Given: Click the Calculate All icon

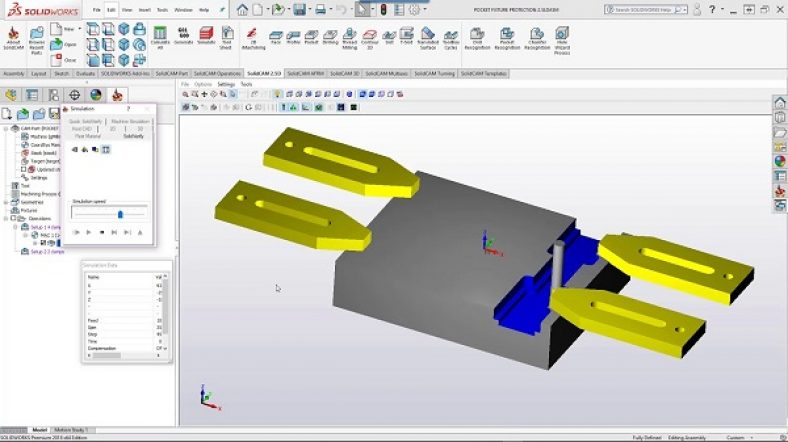Looking at the screenshot, I should pyautogui.click(x=160, y=38).
